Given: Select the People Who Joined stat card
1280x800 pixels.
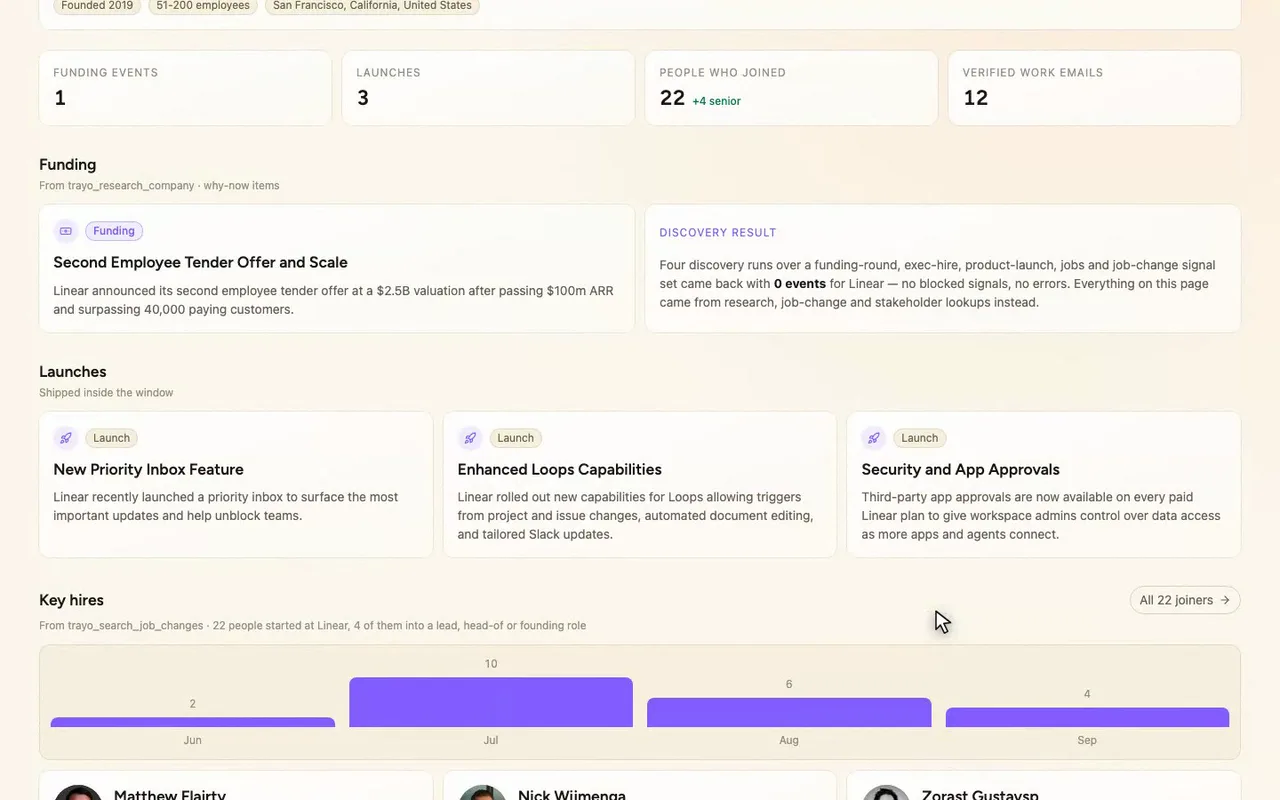Looking at the screenshot, I should (791, 88).
